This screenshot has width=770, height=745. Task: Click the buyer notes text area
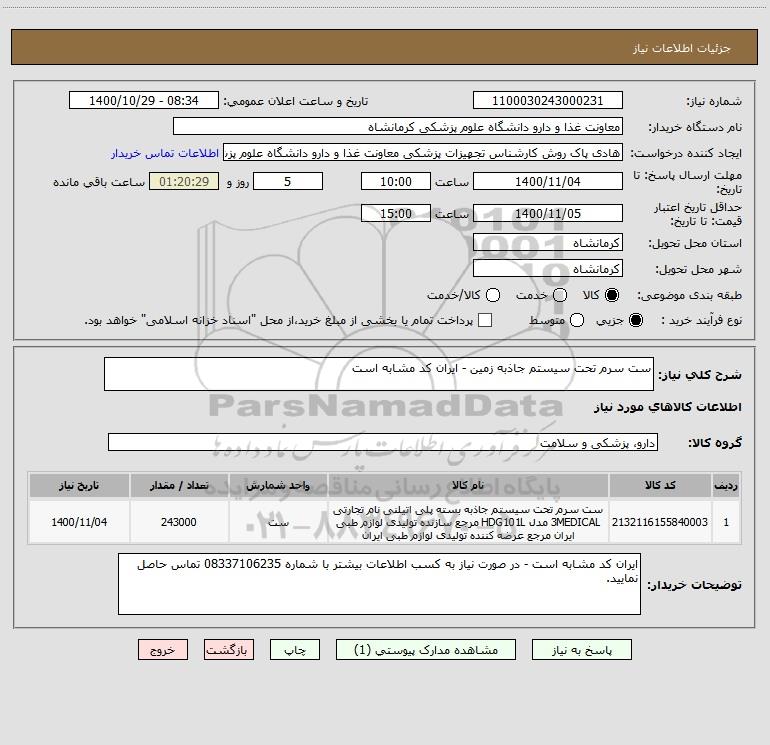tap(379, 584)
